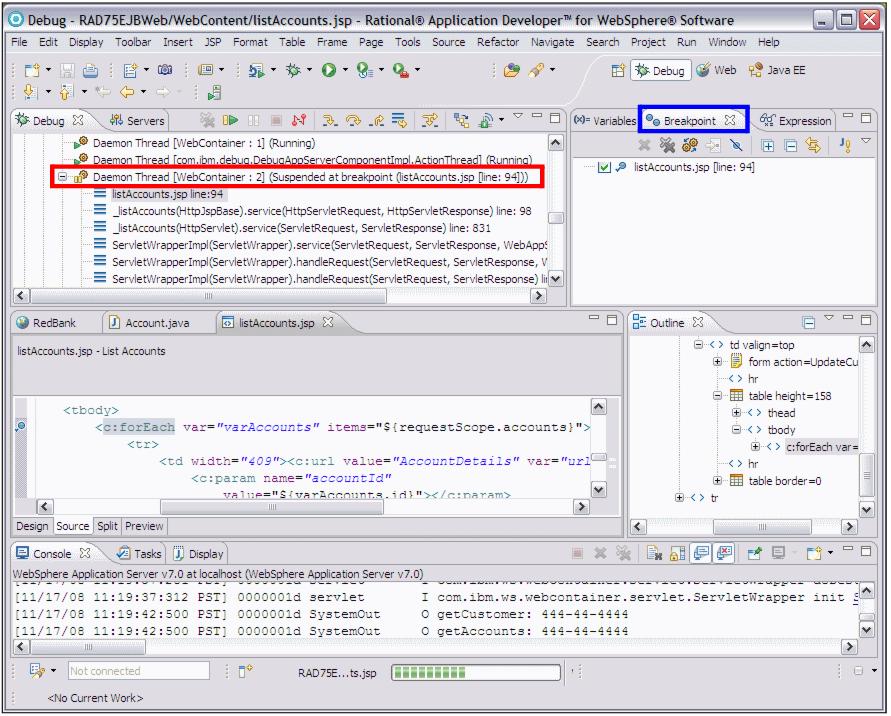Click the Use Step Filters icon
The height and width of the screenshot is (716, 891).
tap(430, 120)
